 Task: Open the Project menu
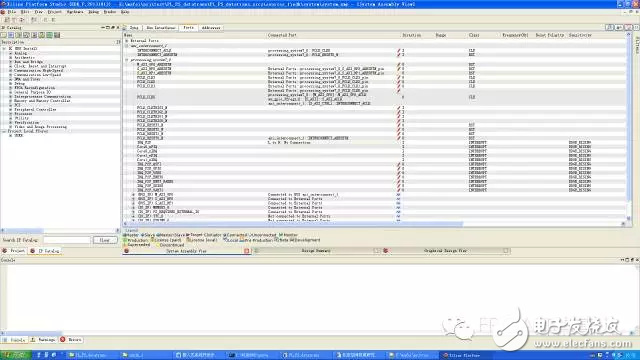55,12
